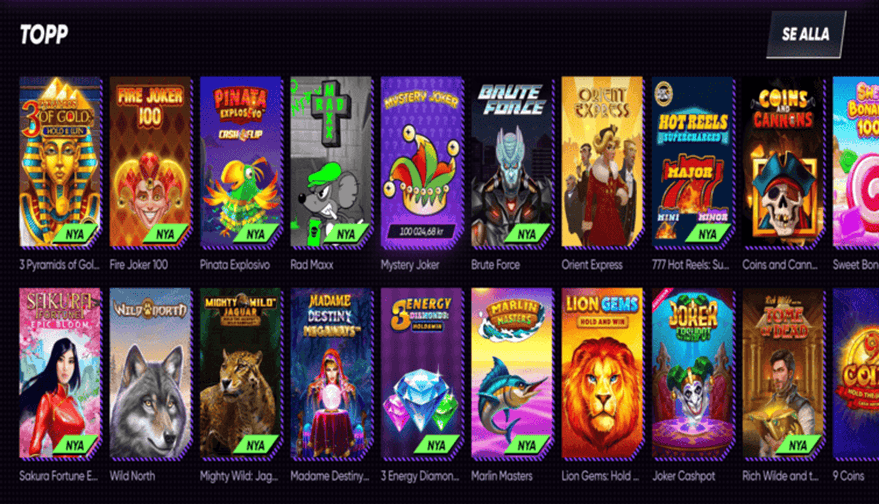This screenshot has height=504, width=879.
Task: Launch the Mighty Wild Jaguar game tile
Action: pos(241,373)
